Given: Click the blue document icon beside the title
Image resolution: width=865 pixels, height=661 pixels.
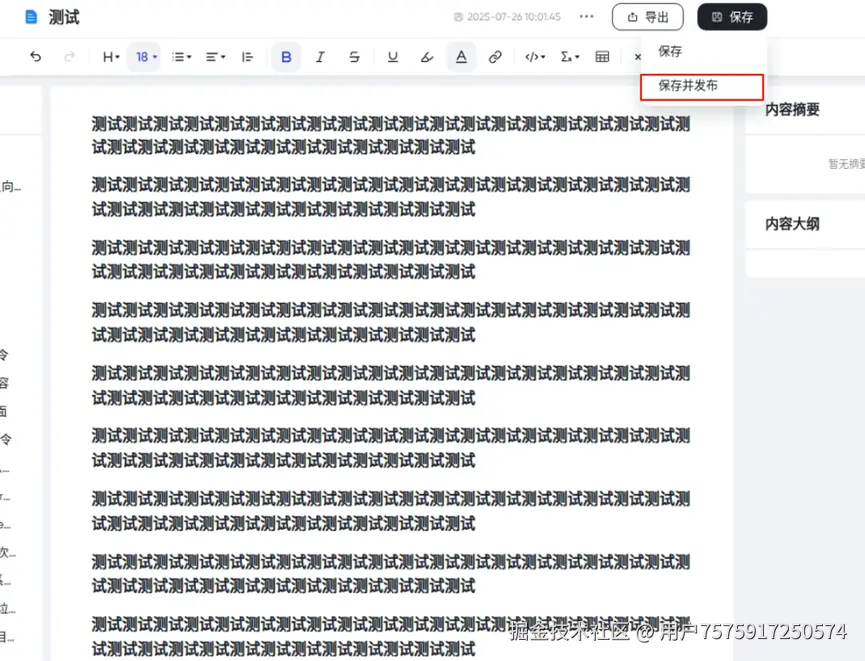Looking at the screenshot, I should pyautogui.click(x=31, y=17).
